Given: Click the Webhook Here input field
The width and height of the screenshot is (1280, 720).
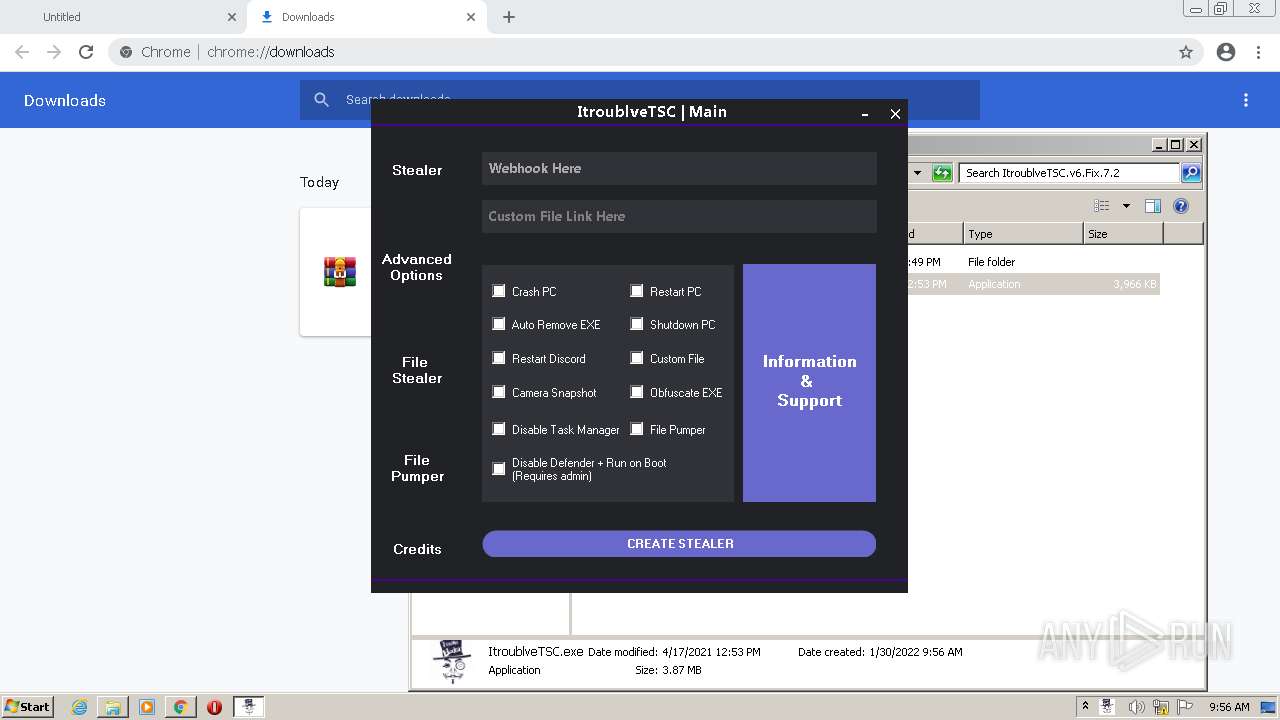Looking at the screenshot, I should 679,168.
